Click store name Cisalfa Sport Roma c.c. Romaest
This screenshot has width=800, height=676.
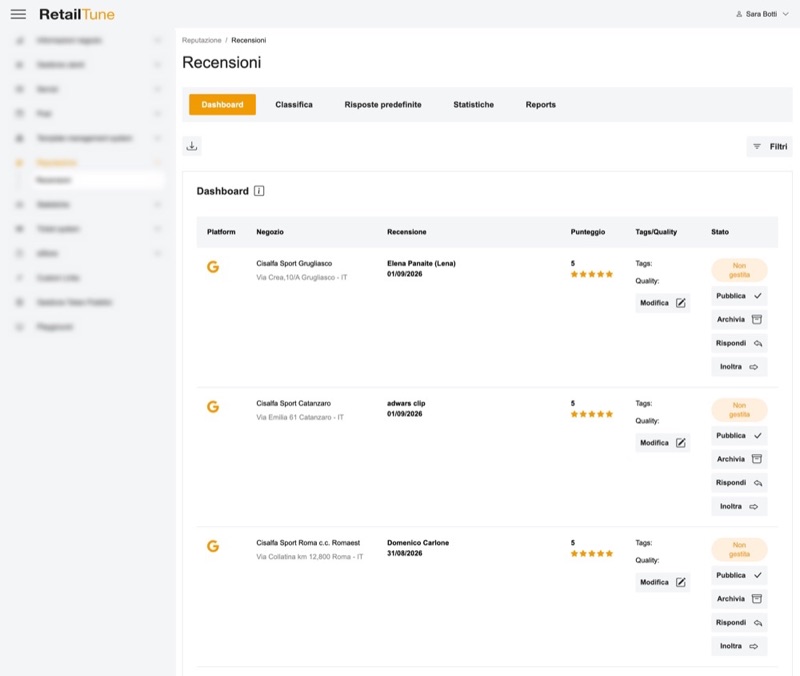(308, 543)
